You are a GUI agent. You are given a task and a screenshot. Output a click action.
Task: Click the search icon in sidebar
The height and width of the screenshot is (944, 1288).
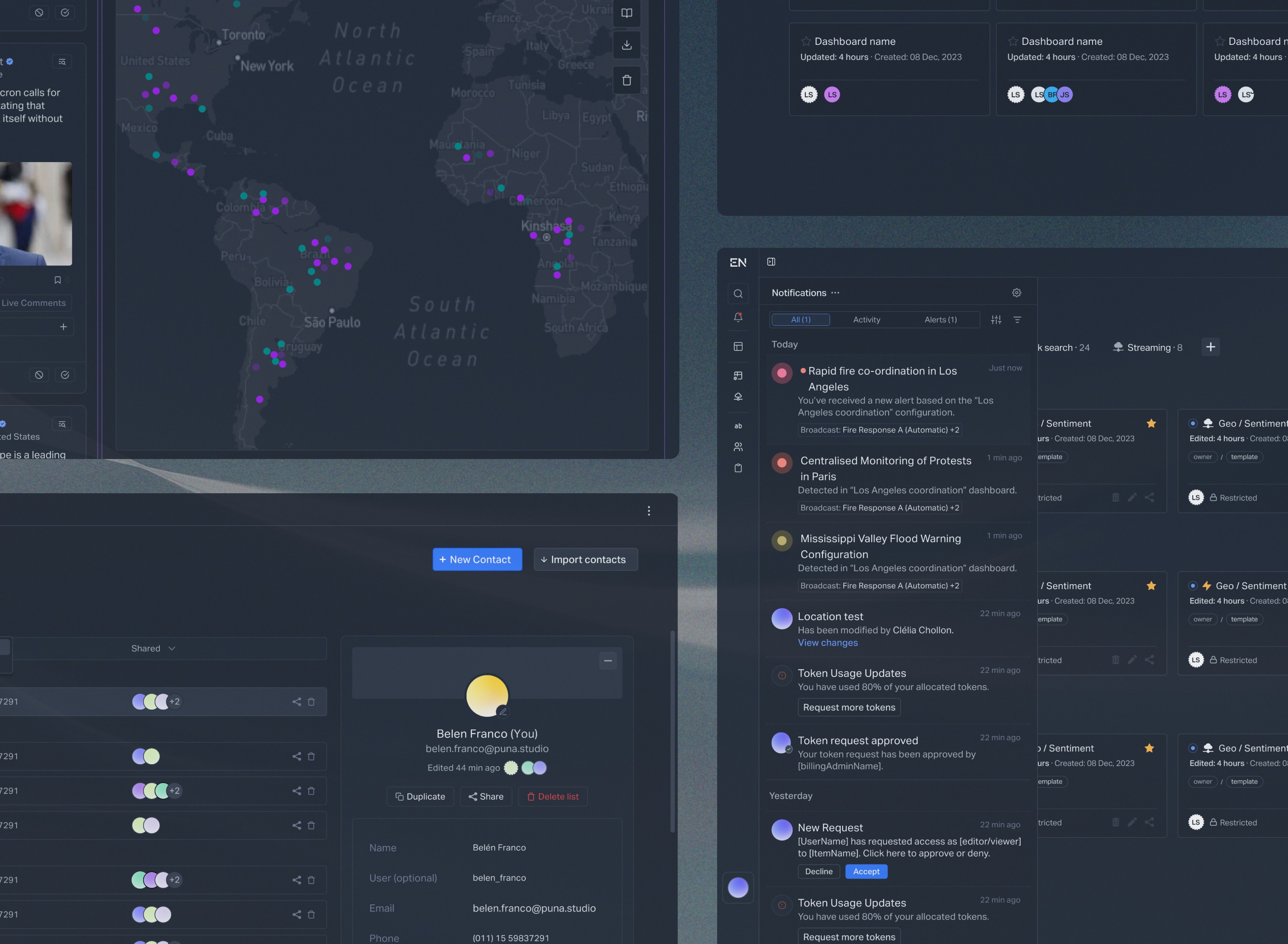click(738, 294)
